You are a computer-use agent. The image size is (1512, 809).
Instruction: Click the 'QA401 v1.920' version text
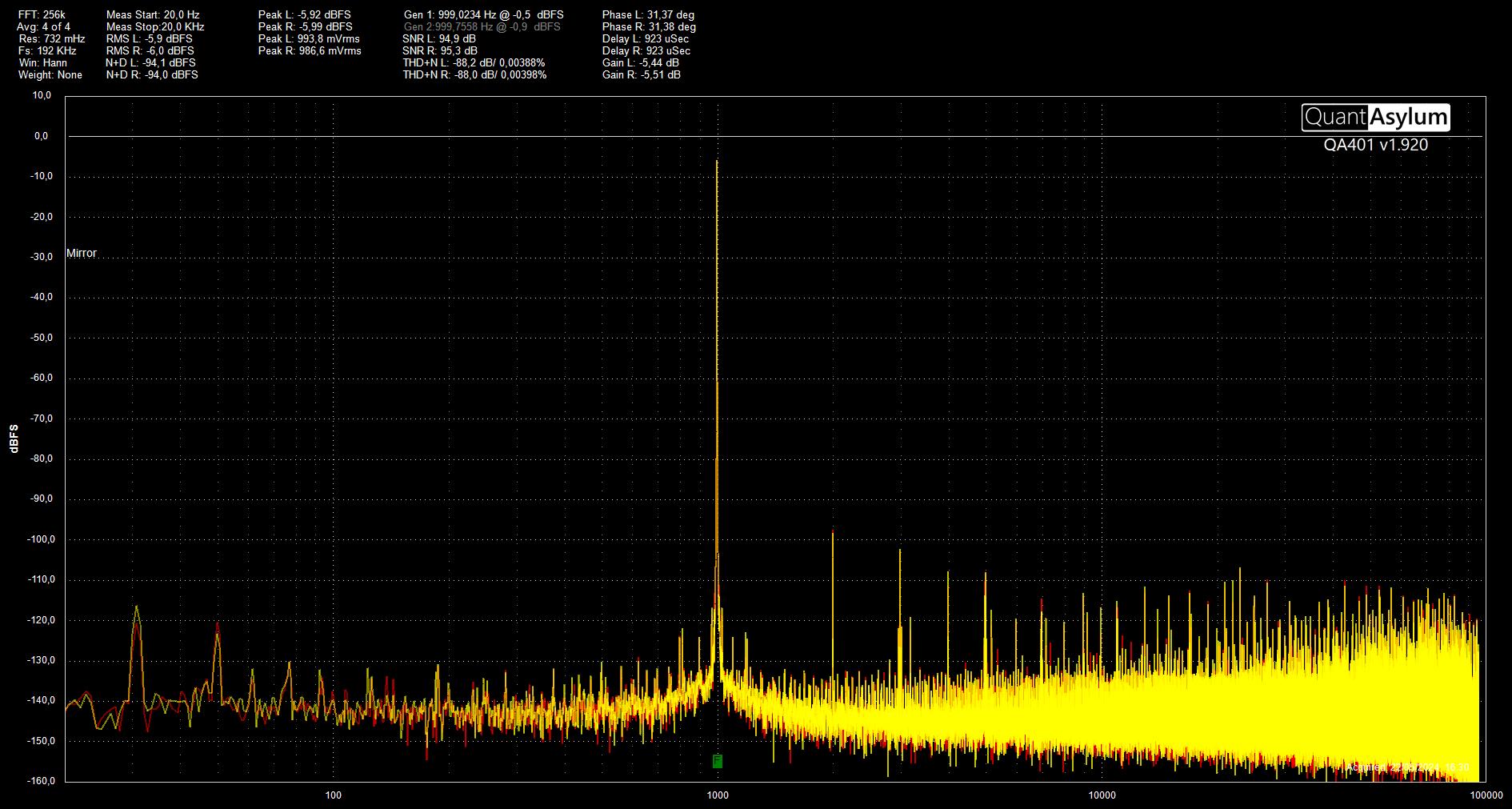coord(1375,145)
